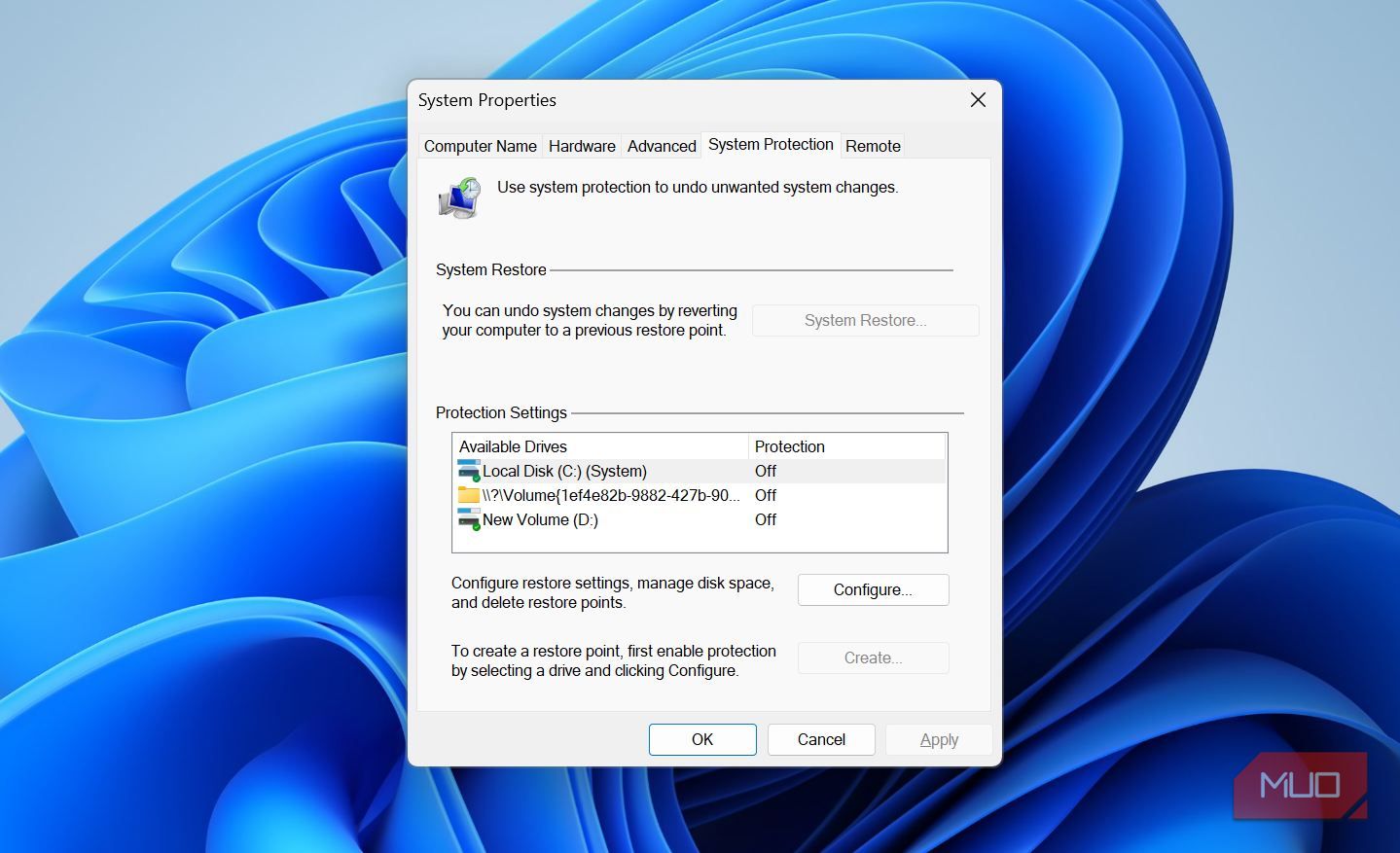Open Configure... restore settings
Viewport: 1400px width, 853px height.
tap(873, 589)
